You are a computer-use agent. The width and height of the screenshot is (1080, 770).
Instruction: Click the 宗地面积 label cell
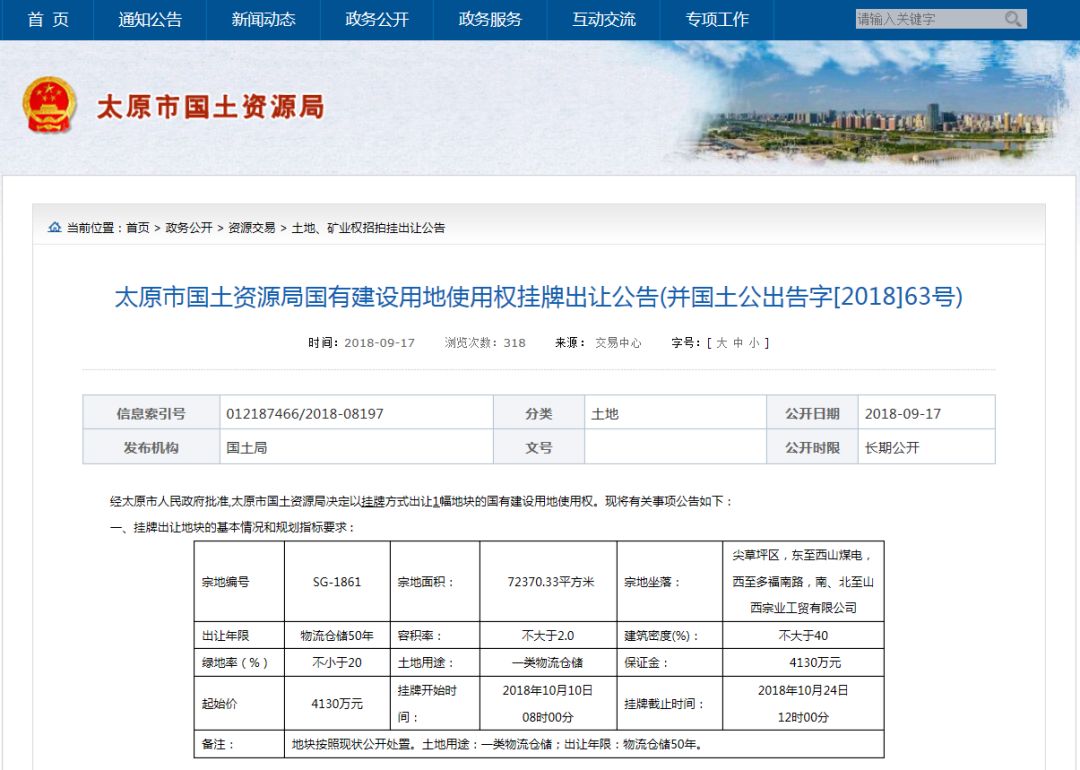435,582
